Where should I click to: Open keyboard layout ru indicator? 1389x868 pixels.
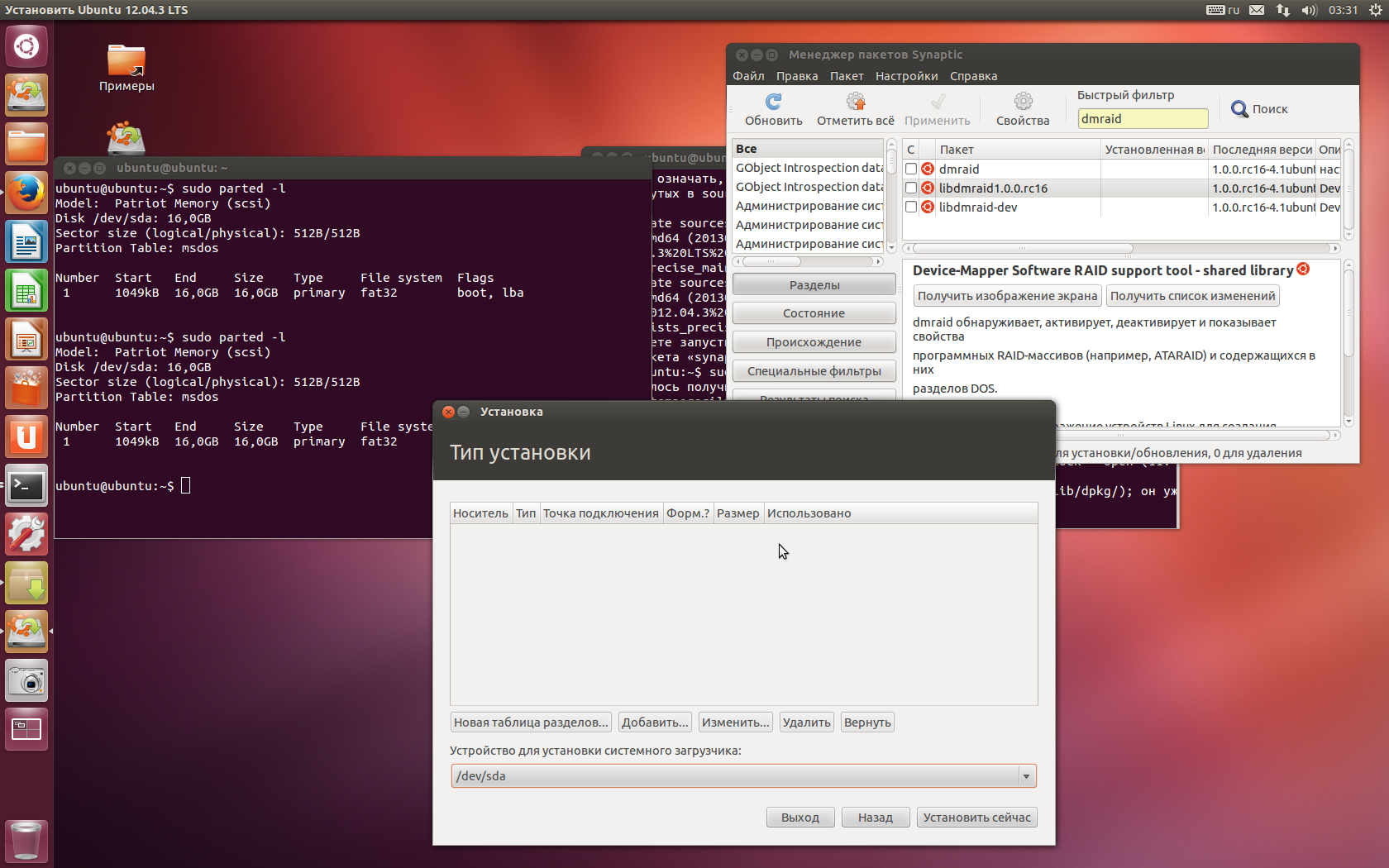click(x=1223, y=10)
